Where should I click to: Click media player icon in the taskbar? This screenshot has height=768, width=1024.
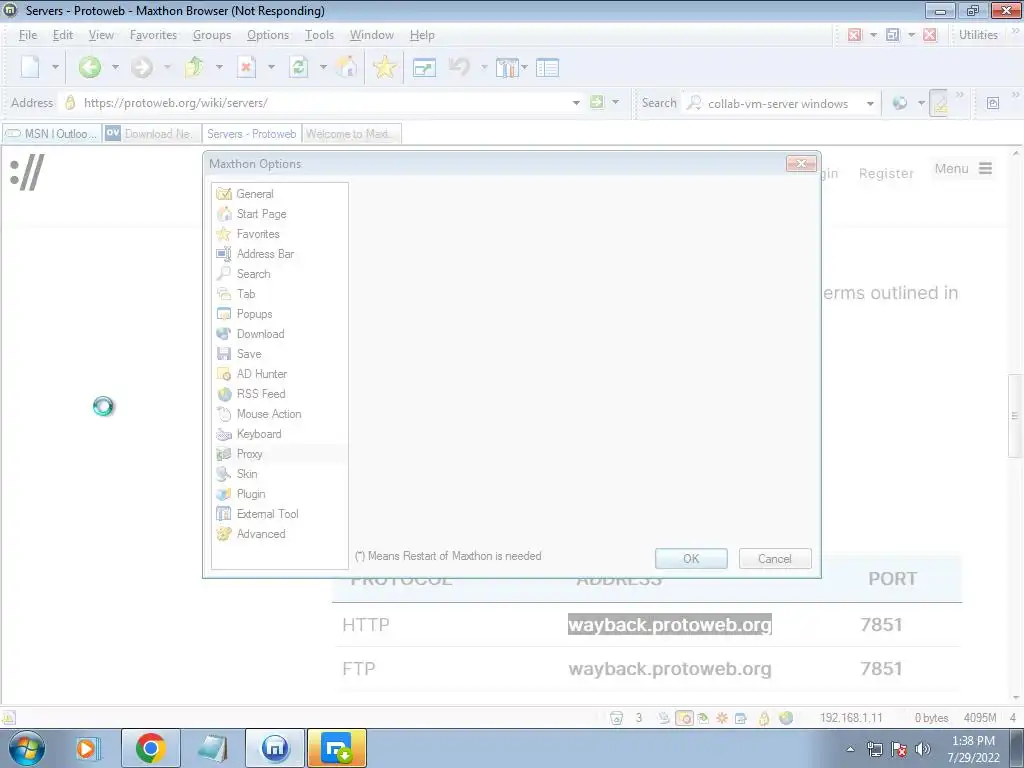[87, 748]
